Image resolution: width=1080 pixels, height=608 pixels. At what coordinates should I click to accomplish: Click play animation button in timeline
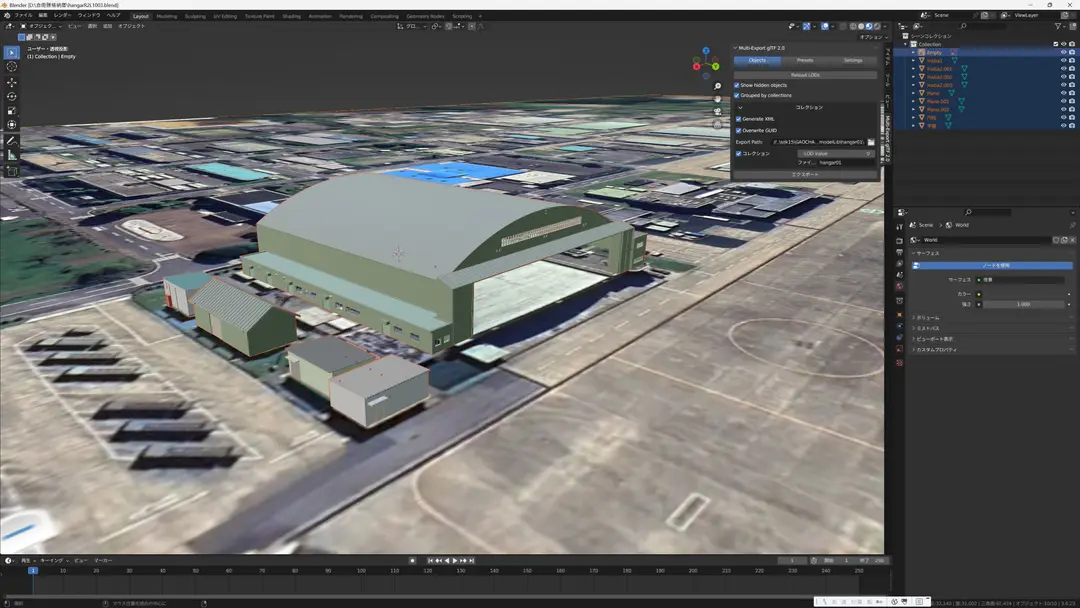455,560
